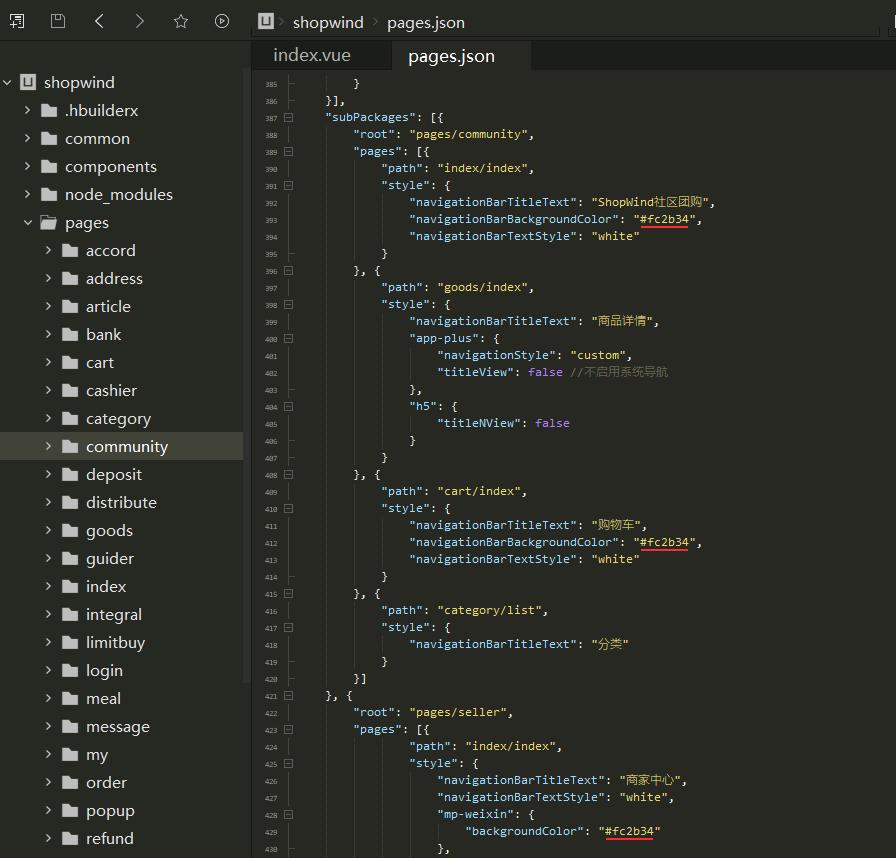
Task: Expand the .hbuilderx folder
Action: (27, 110)
